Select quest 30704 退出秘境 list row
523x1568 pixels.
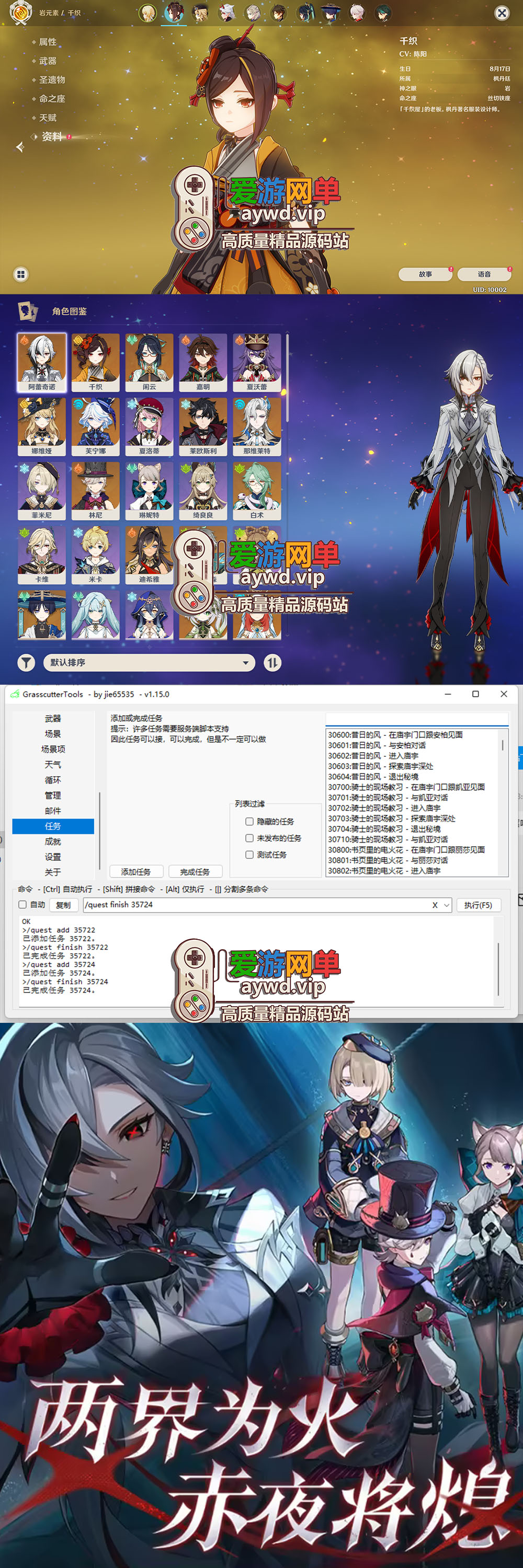413,829
